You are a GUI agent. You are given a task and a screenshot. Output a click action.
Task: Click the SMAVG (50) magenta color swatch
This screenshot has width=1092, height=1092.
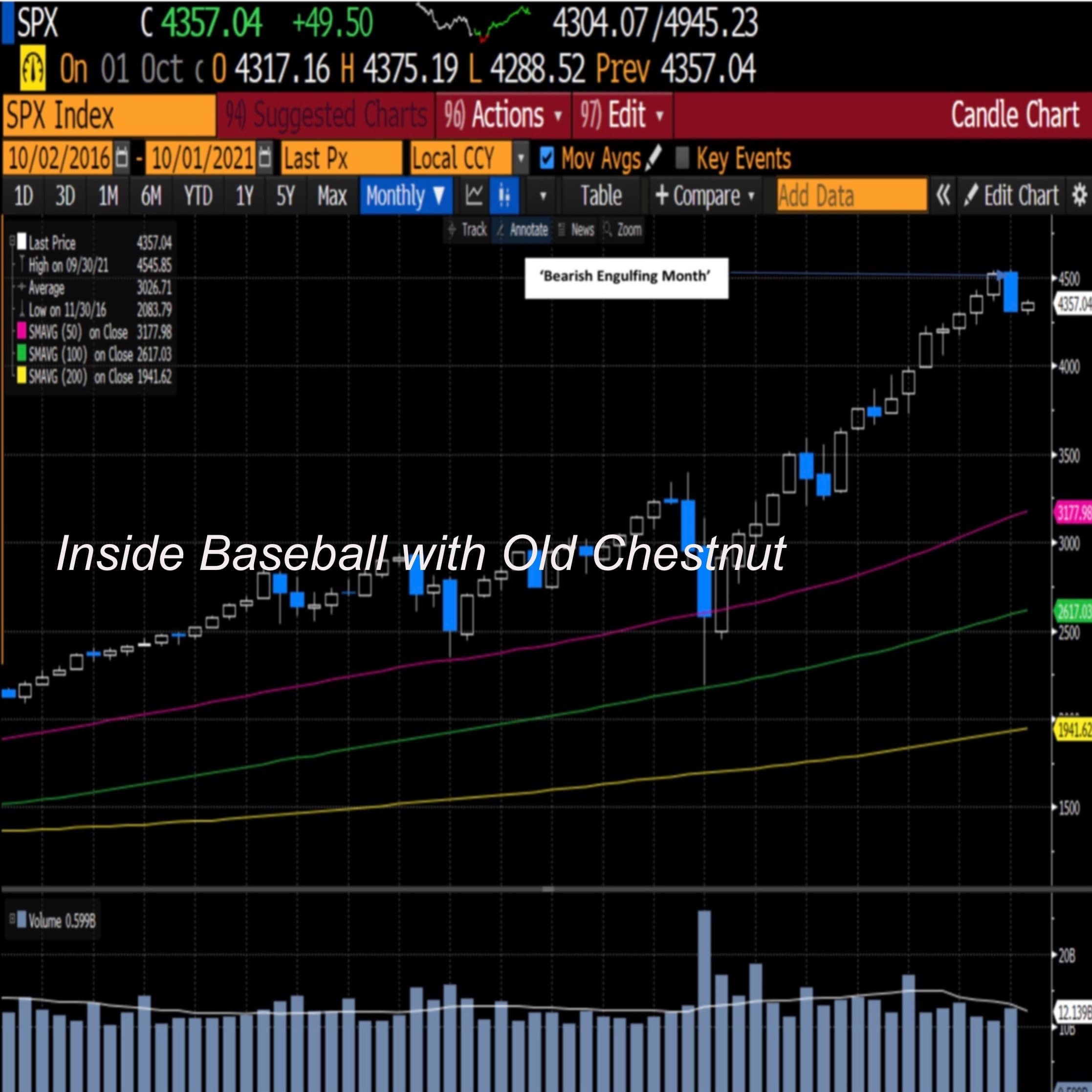(22, 331)
